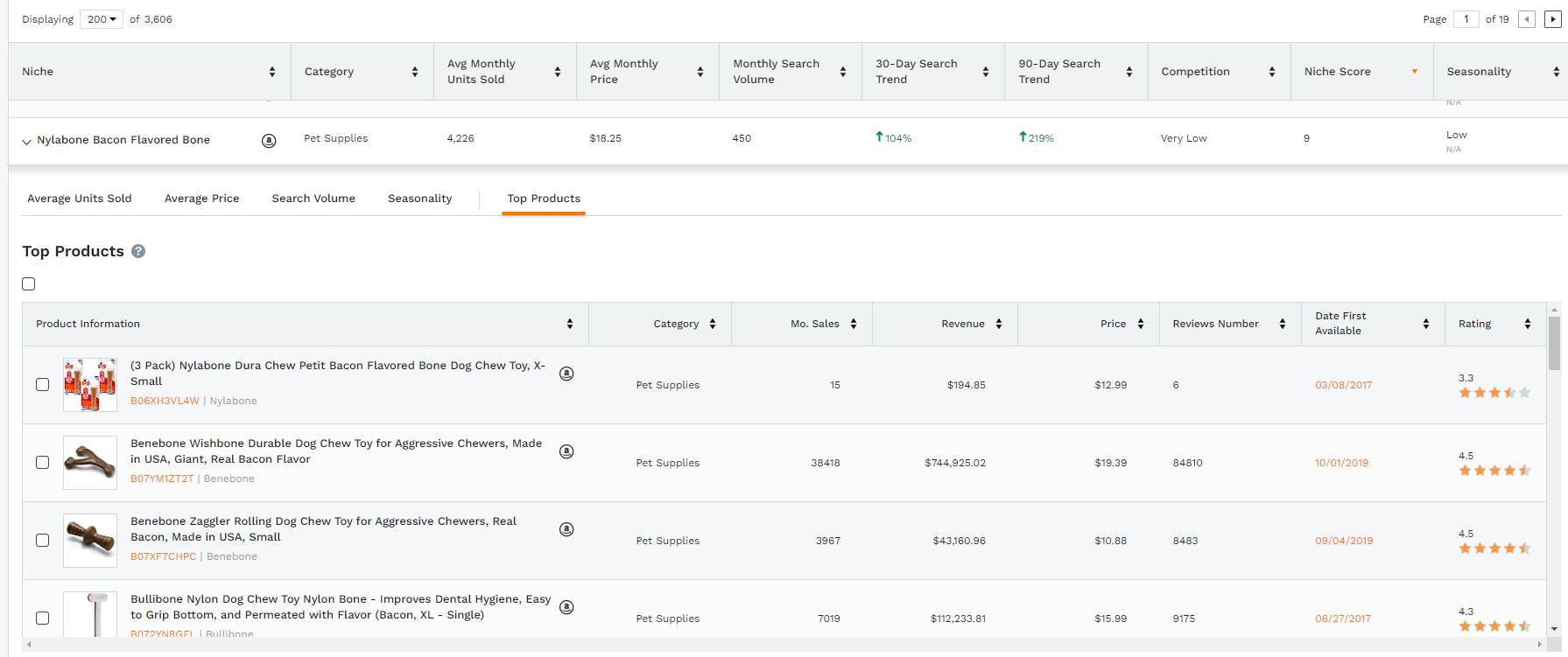Image resolution: width=1568 pixels, height=657 pixels.
Task: Open Nylabone Dura Chew product thumbnail
Action: point(90,385)
